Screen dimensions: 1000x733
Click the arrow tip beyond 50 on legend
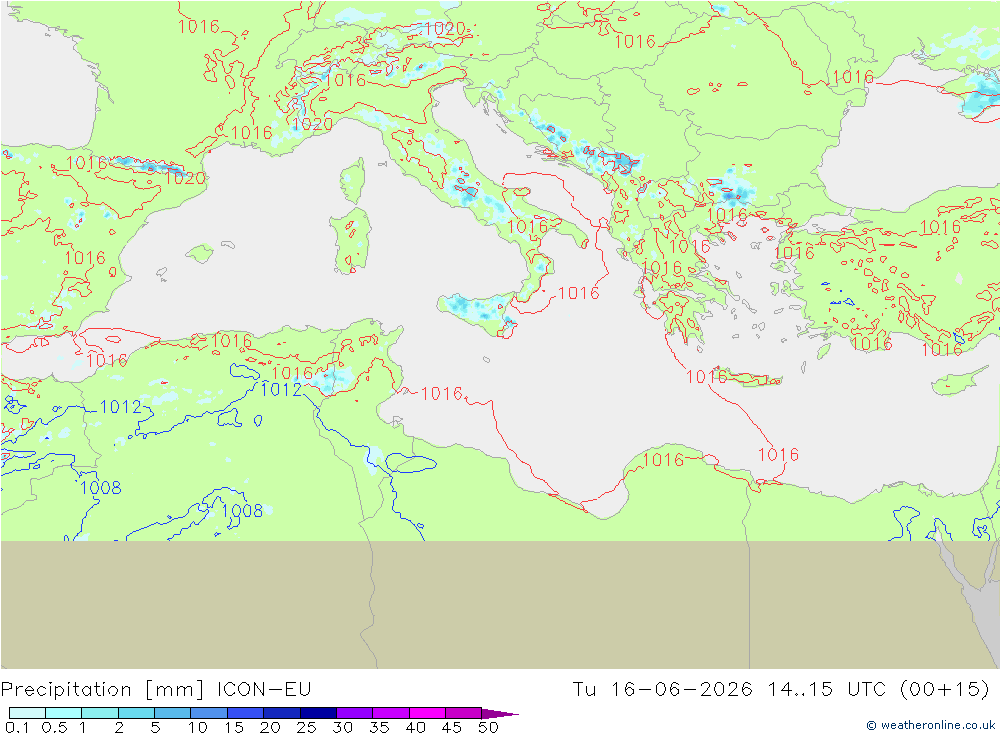[x=500, y=713]
